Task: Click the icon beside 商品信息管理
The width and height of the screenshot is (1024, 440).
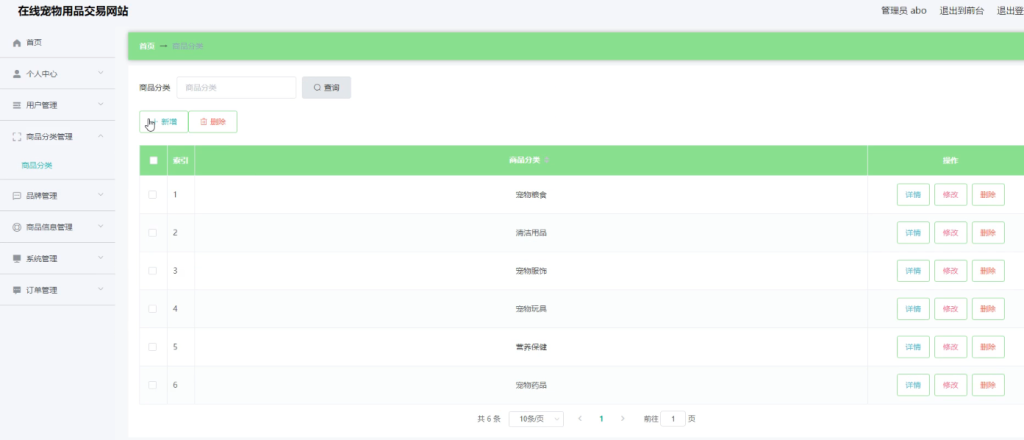Action: pyautogui.click(x=17, y=227)
